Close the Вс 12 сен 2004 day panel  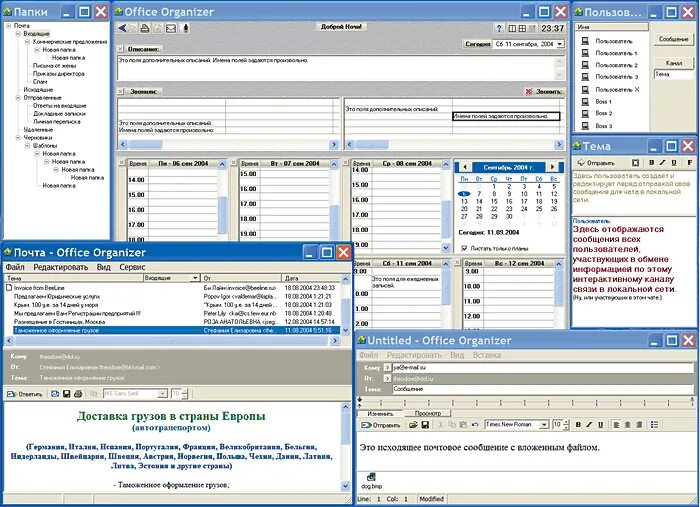click(x=457, y=263)
